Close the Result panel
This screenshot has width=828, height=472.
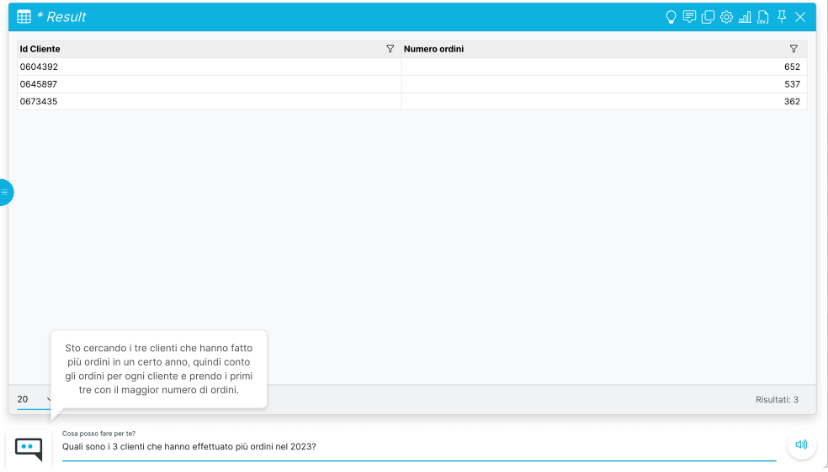800,17
